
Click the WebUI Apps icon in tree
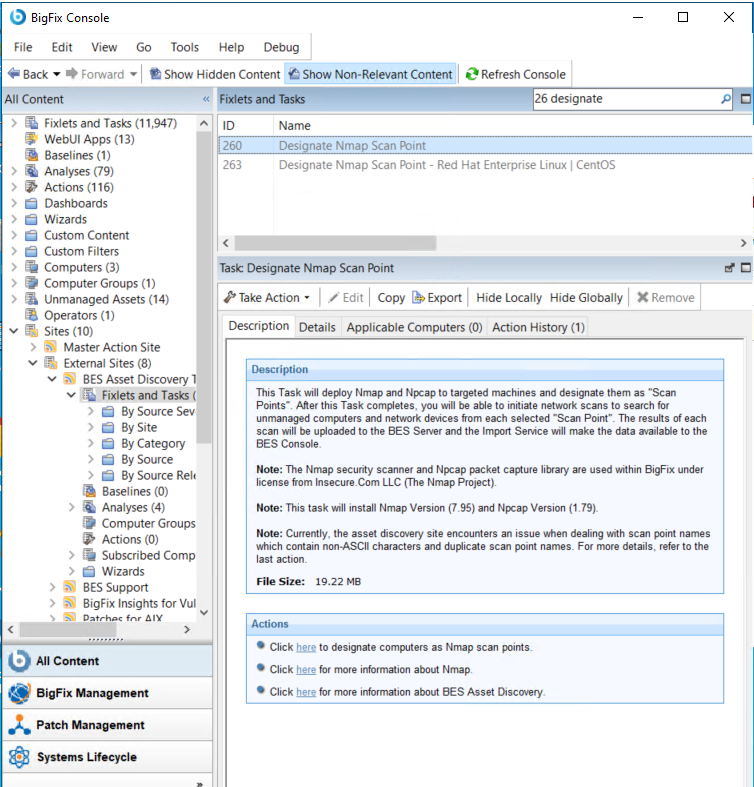pyautogui.click(x=32, y=139)
